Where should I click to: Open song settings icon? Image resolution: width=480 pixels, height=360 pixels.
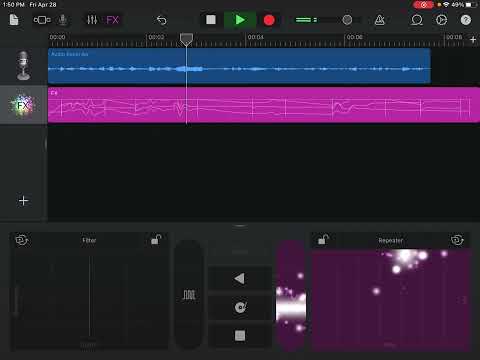click(441, 20)
